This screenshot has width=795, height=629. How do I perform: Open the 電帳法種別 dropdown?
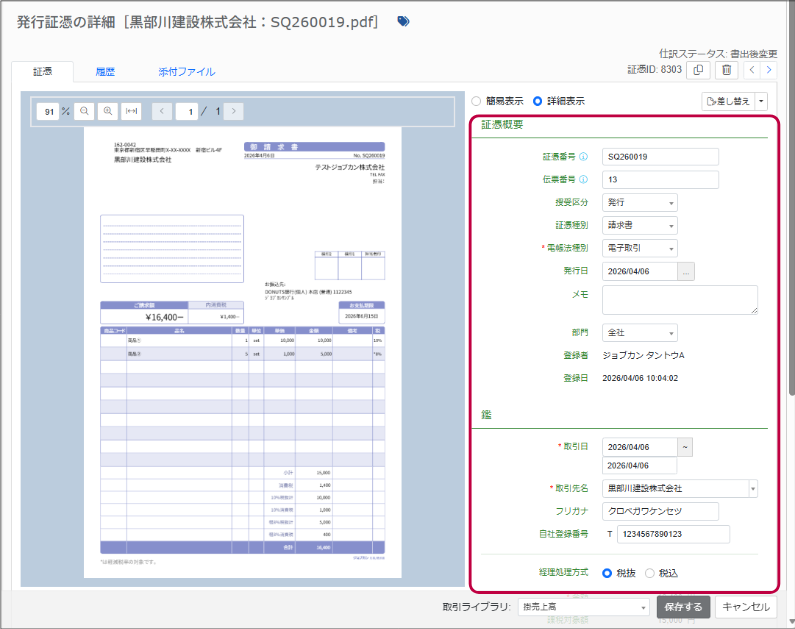point(640,248)
